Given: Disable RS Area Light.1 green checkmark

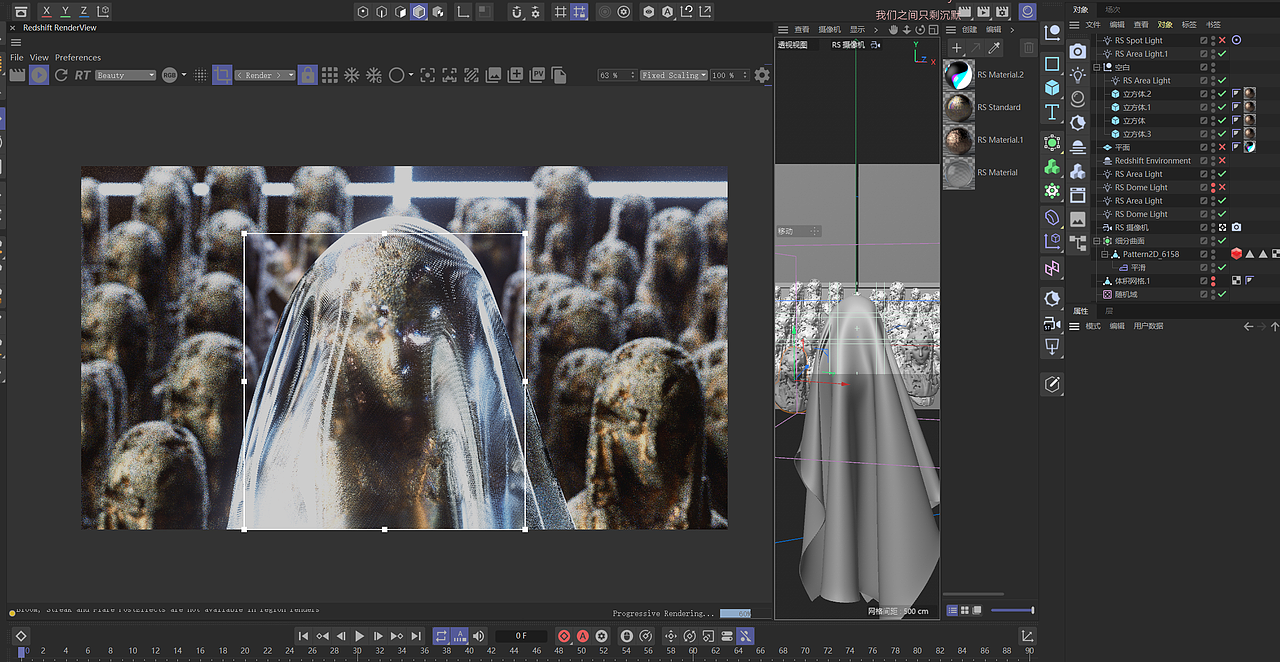Looking at the screenshot, I should 1222,54.
